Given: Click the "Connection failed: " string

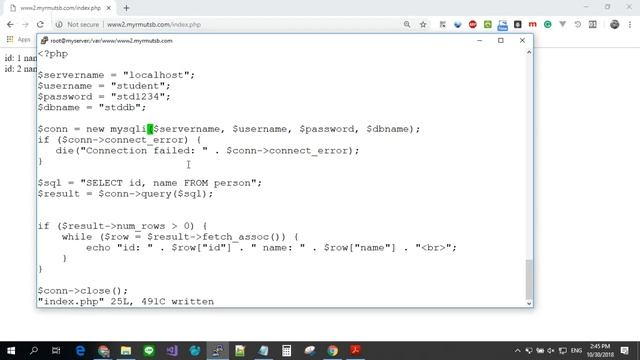Looking at the screenshot, I should (x=144, y=151).
